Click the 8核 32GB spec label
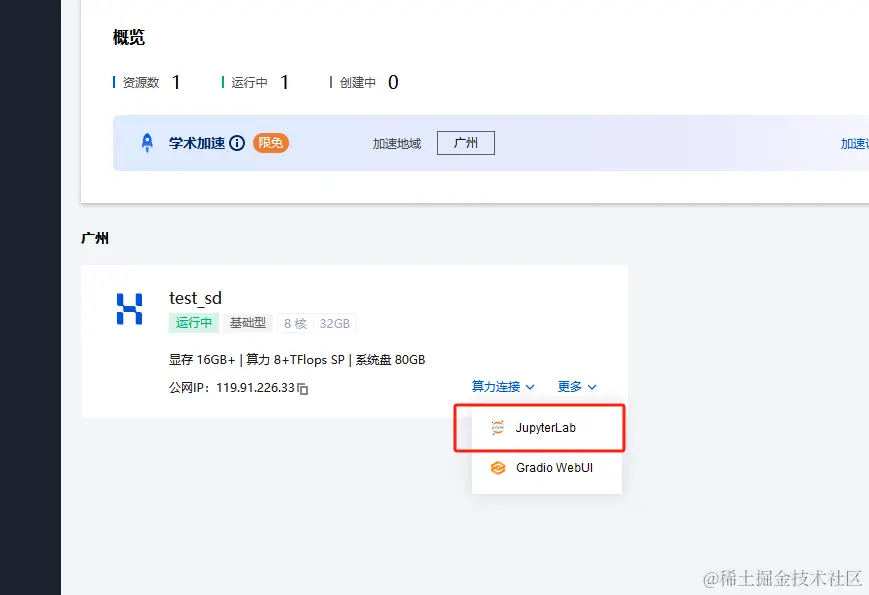The width and height of the screenshot is (869, 595). click(317, 323)
